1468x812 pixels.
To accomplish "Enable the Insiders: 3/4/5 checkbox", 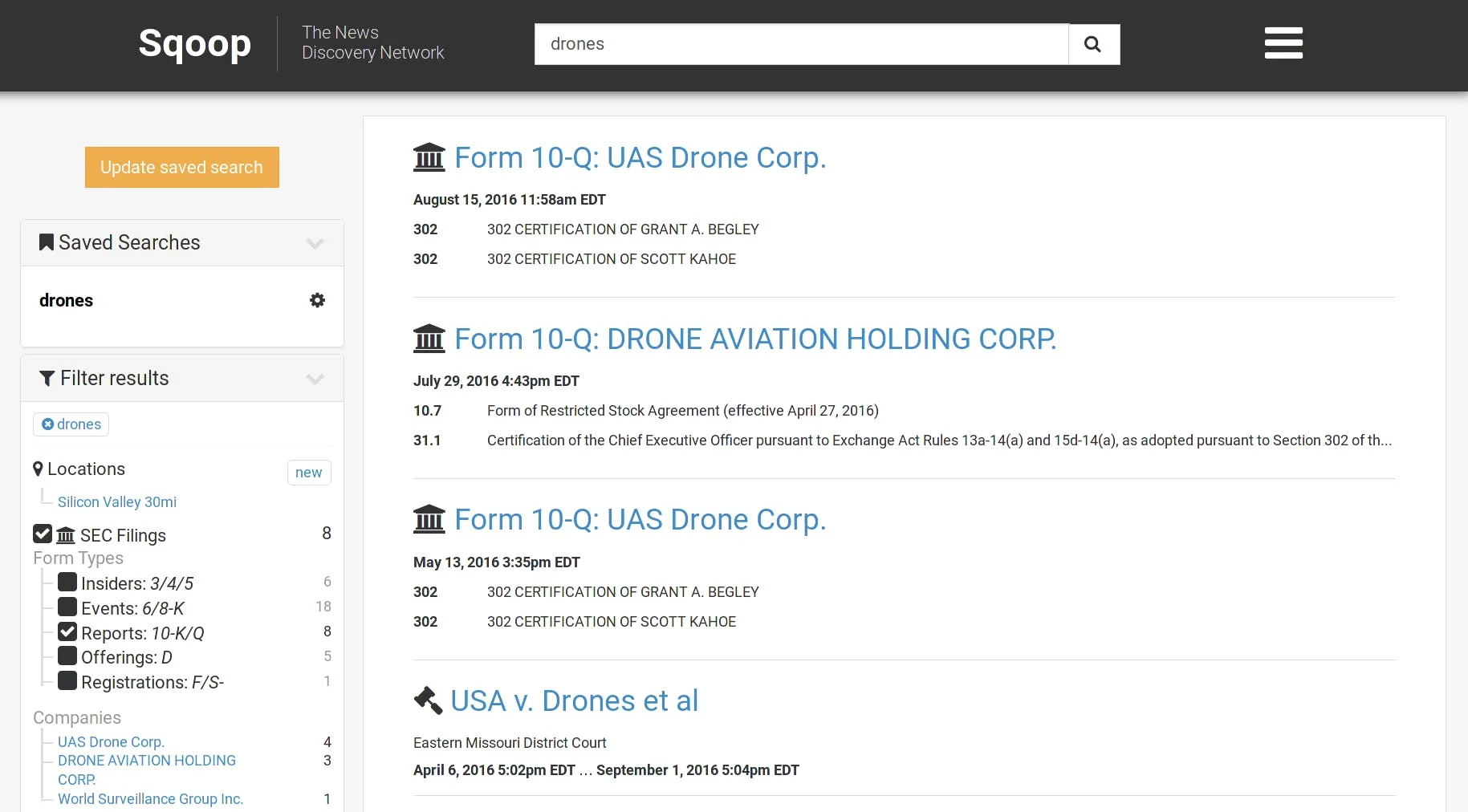I will click(67, 583).
